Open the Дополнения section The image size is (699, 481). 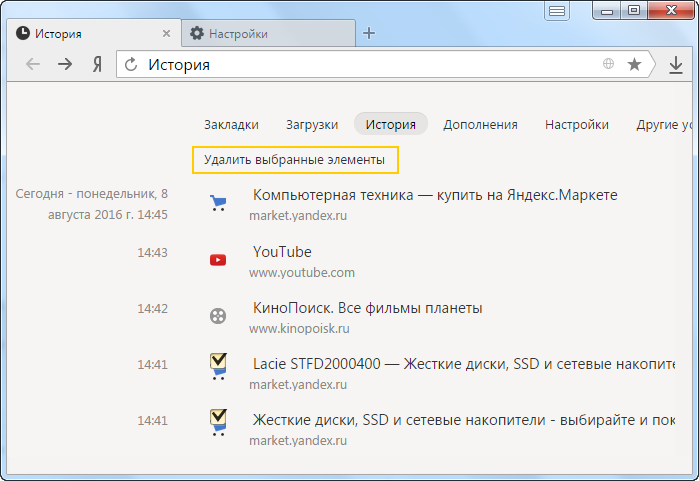coord(480,124)
